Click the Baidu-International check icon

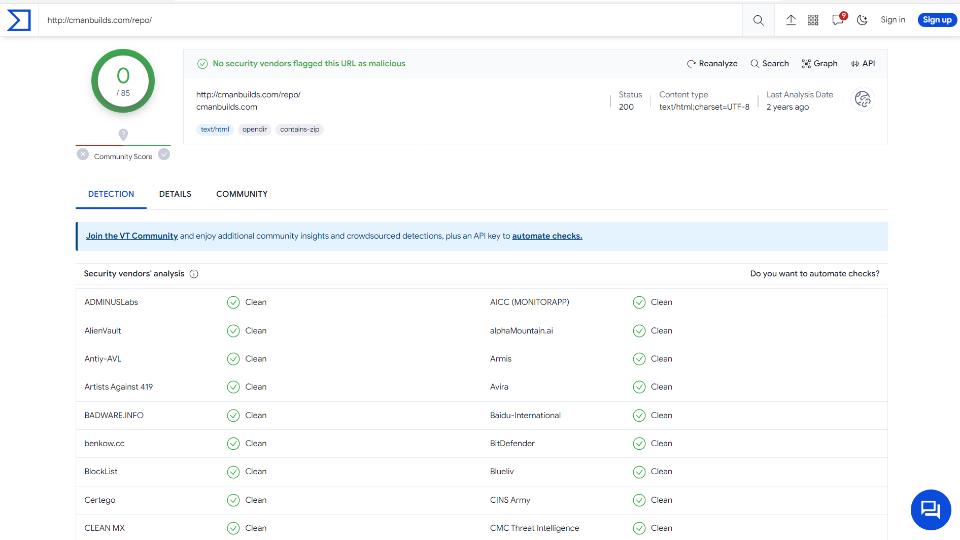(x=639, y=415)
